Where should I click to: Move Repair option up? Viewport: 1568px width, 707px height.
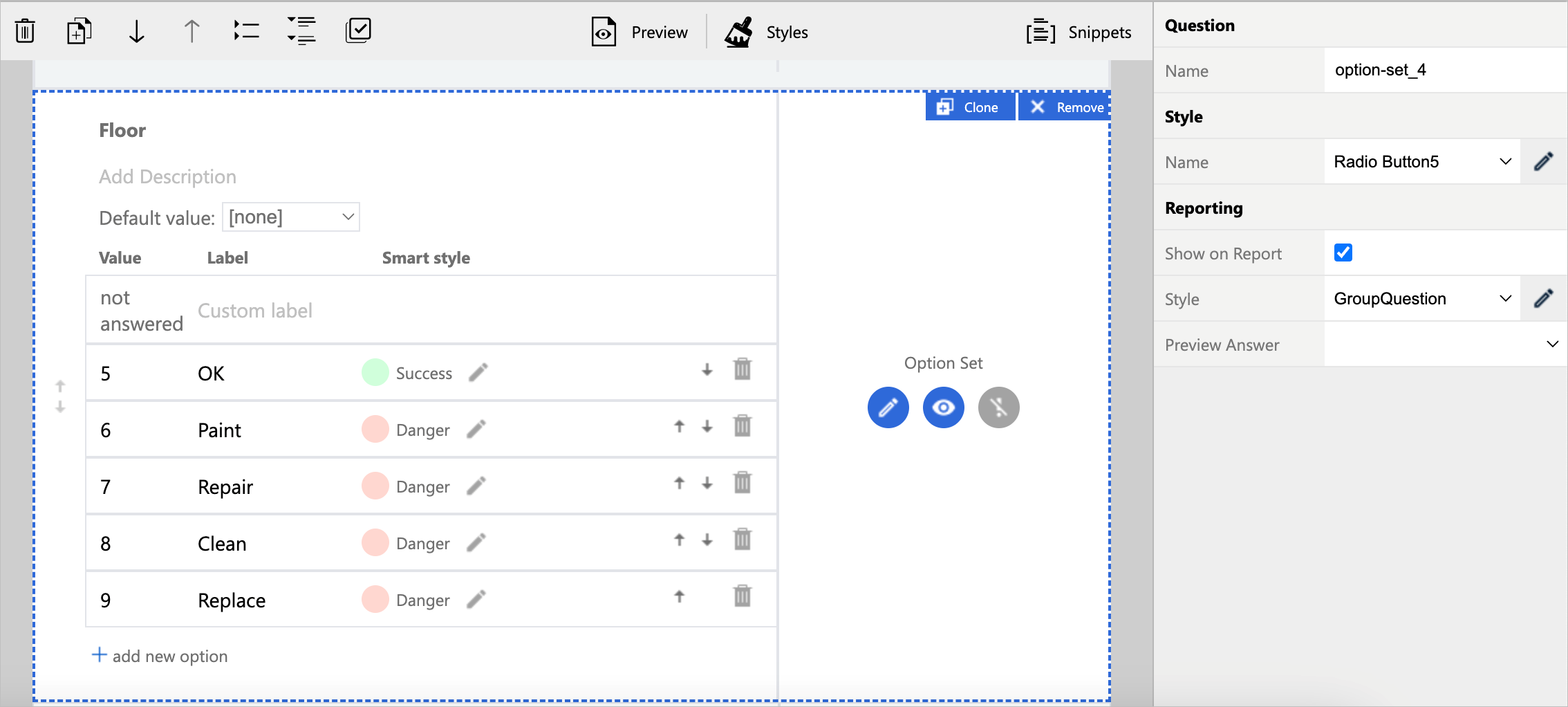pyautogui.click(x=680, y=484)
